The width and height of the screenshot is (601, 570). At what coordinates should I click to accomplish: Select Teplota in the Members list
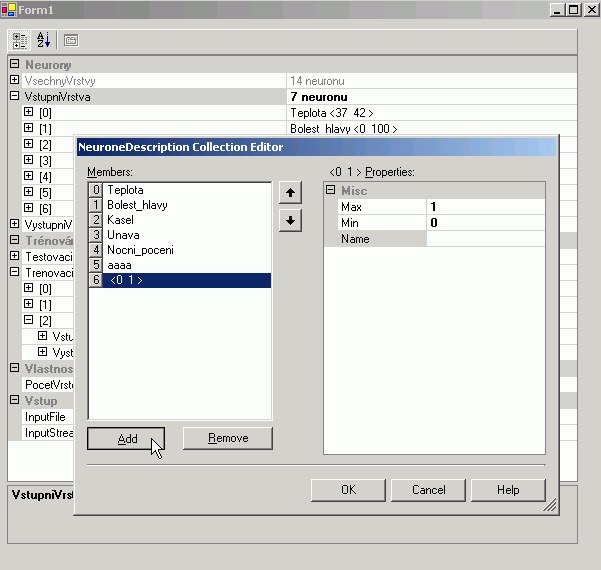coord(125,190)
